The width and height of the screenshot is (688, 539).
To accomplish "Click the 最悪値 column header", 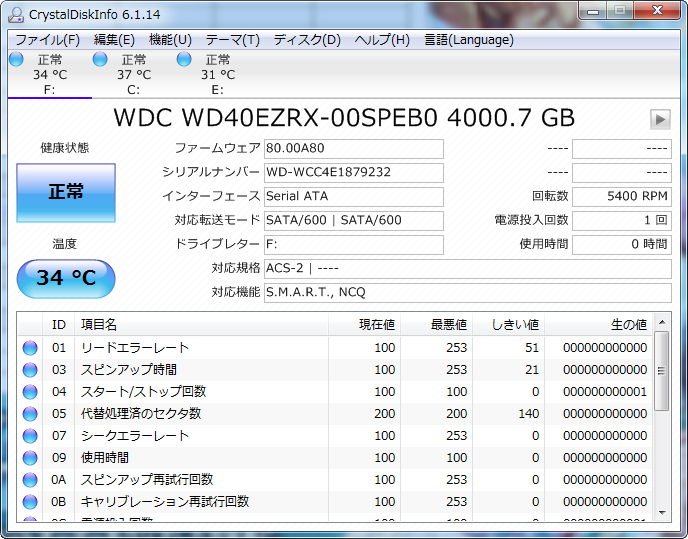I will click(x=437, y=325).
